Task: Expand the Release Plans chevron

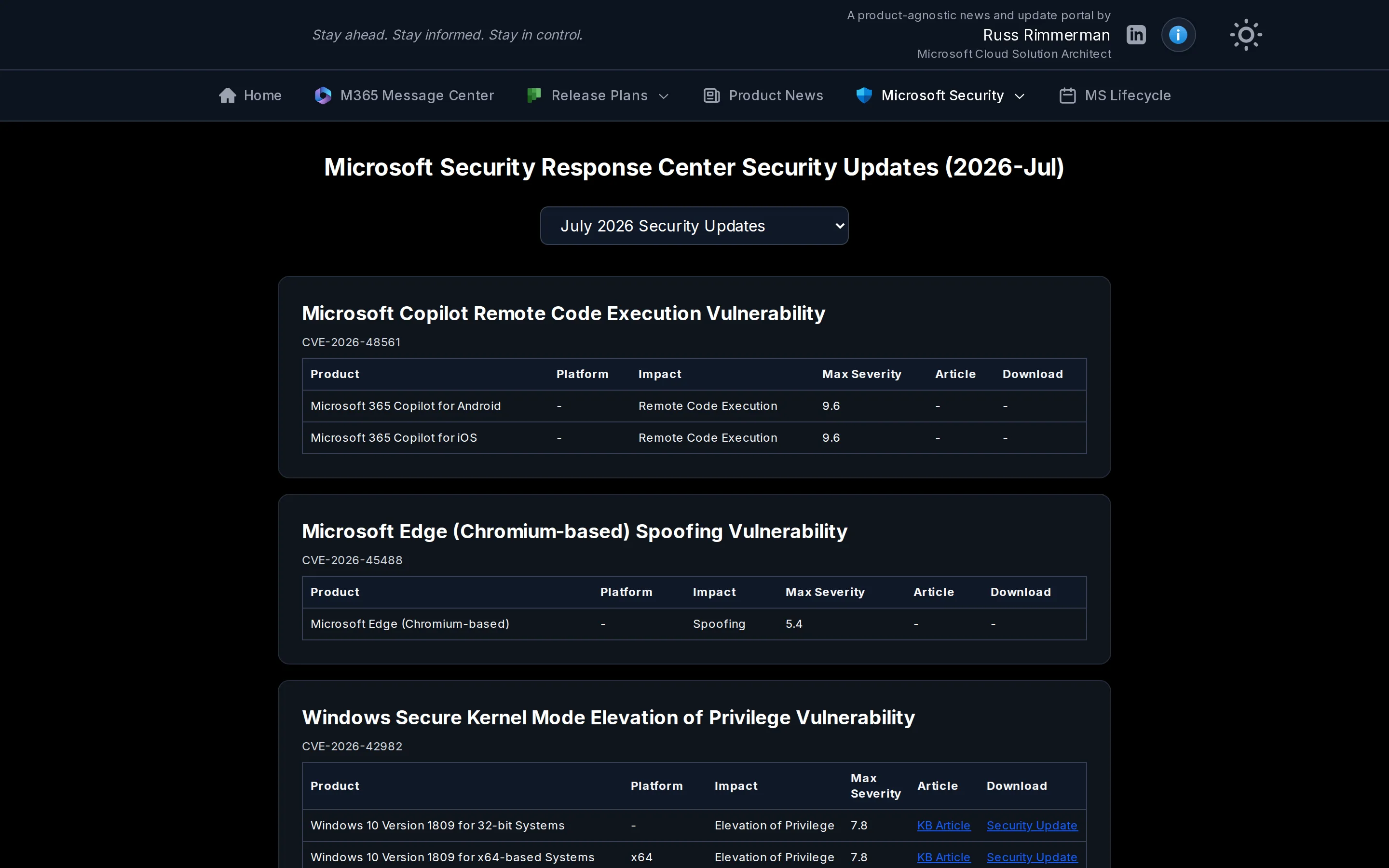Action: point(664,96)
